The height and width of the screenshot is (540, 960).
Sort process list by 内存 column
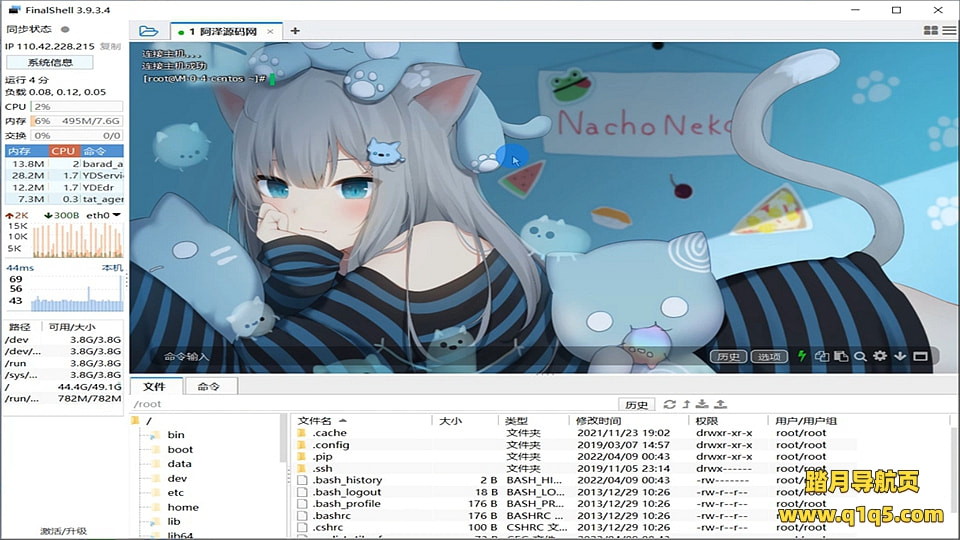(x=20, y=151)
